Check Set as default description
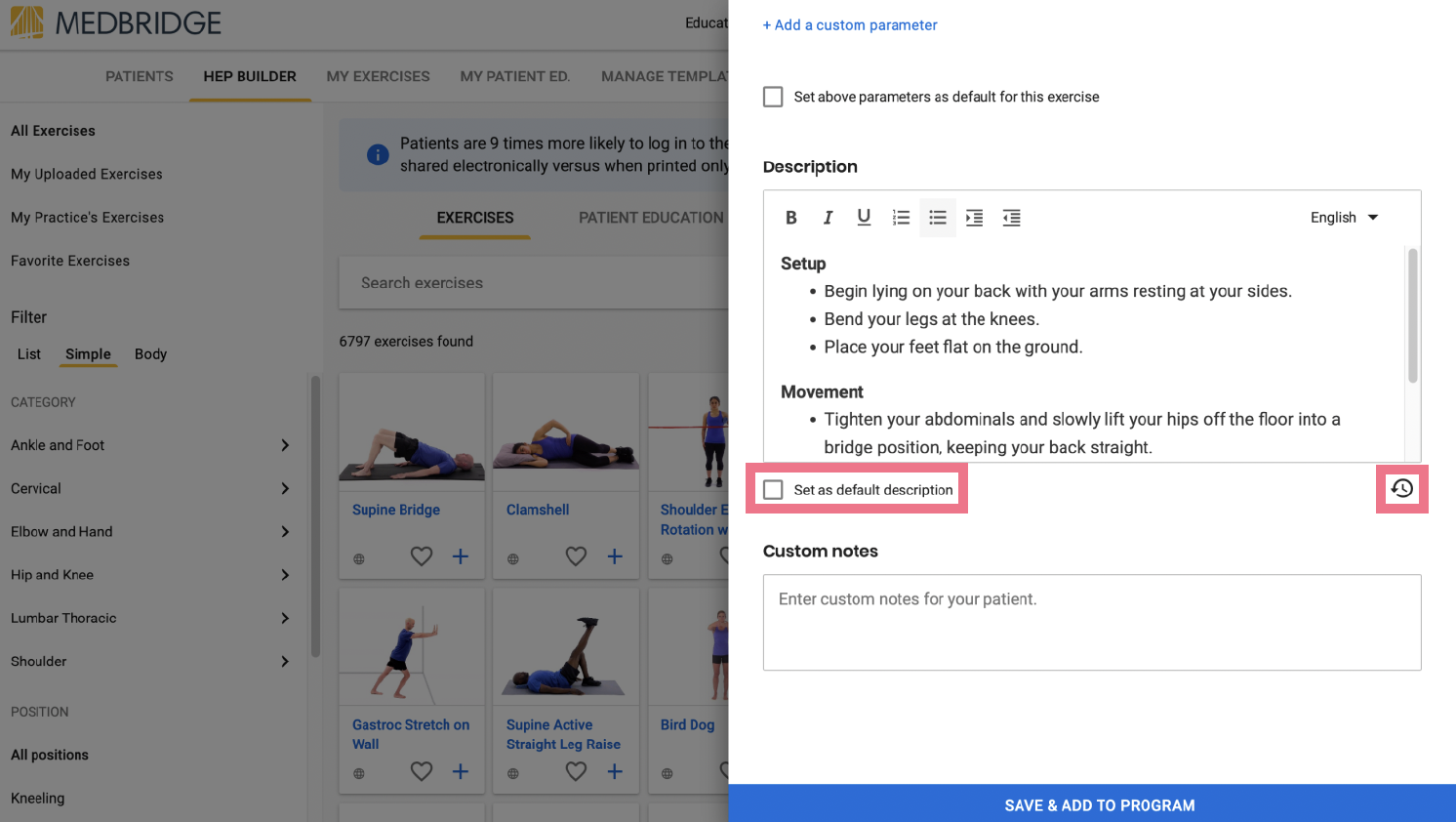1456x822 pixels. point(773,490)
